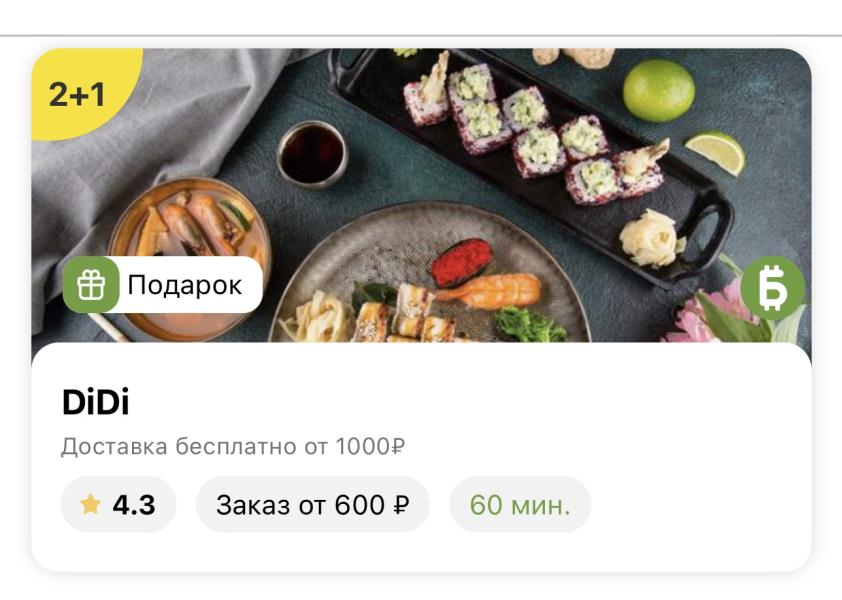Tap the lime wedge slice in photo
Screen dimensions: 842x600
716,152
